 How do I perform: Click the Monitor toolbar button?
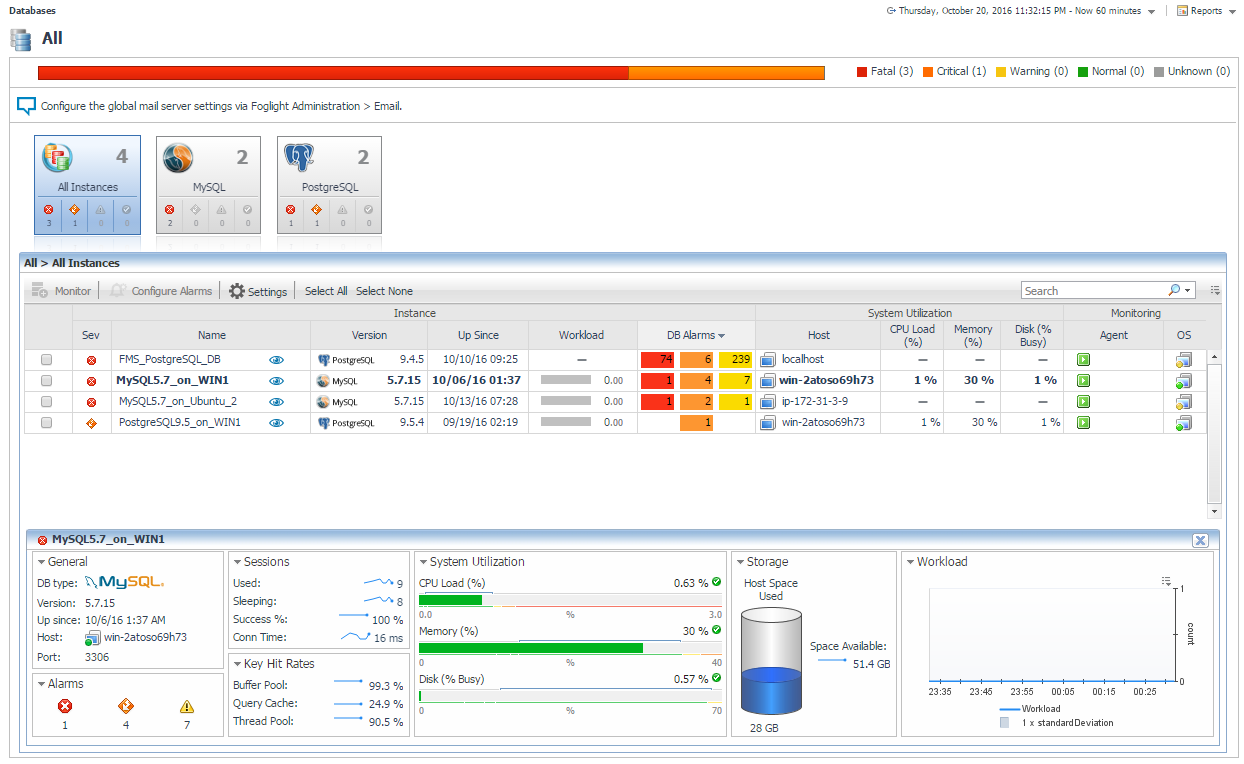pos(61,291)
